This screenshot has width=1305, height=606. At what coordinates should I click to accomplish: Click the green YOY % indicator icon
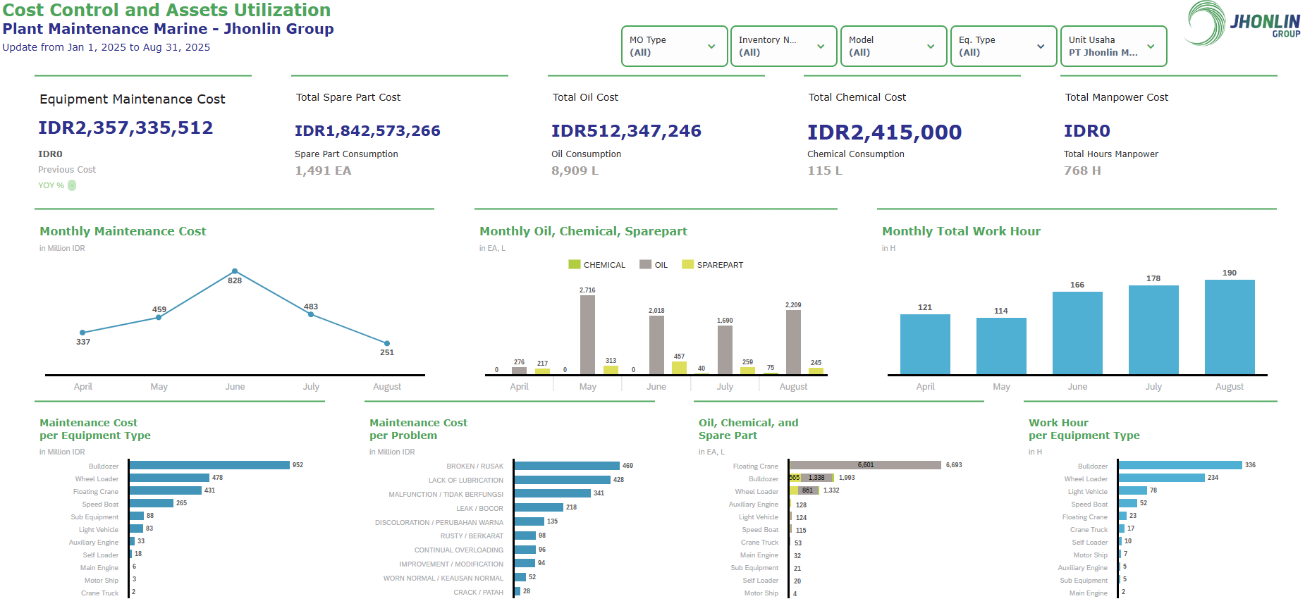(72, 185)
